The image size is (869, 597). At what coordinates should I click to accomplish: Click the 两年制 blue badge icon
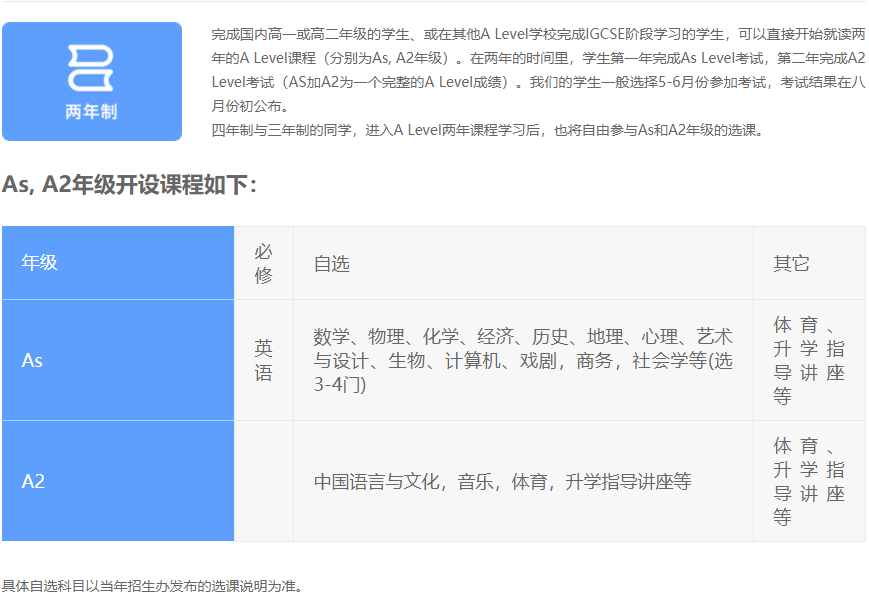pos(92,80)
